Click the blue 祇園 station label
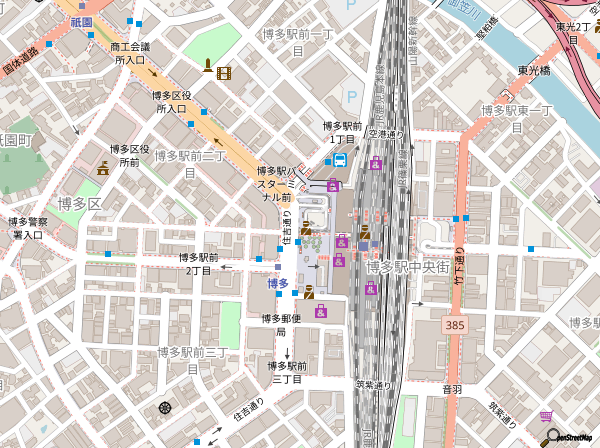This screenshot has height=448, width=600. pyautogui.click(x=81, y=21)
